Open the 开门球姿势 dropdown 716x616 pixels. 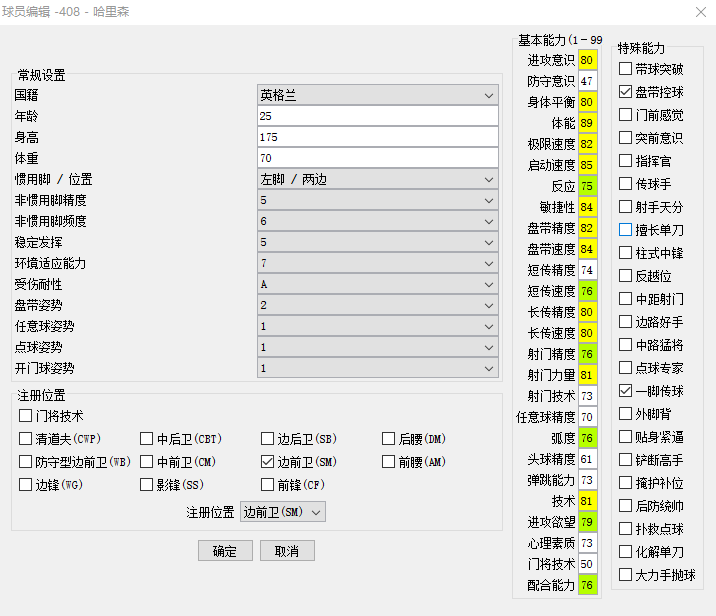tap(378, 369)
